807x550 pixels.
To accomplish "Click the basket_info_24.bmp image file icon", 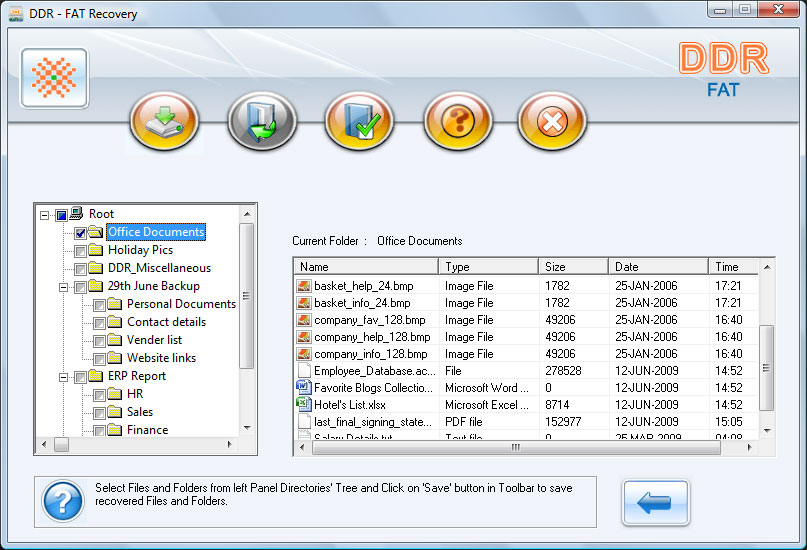I will (304, 303).
